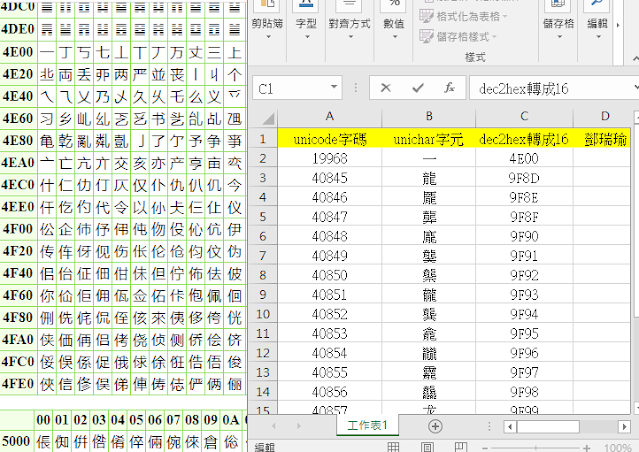Click the zoom slider track
The width and height of the screenshot is (639, 452).
coord(535,448)
